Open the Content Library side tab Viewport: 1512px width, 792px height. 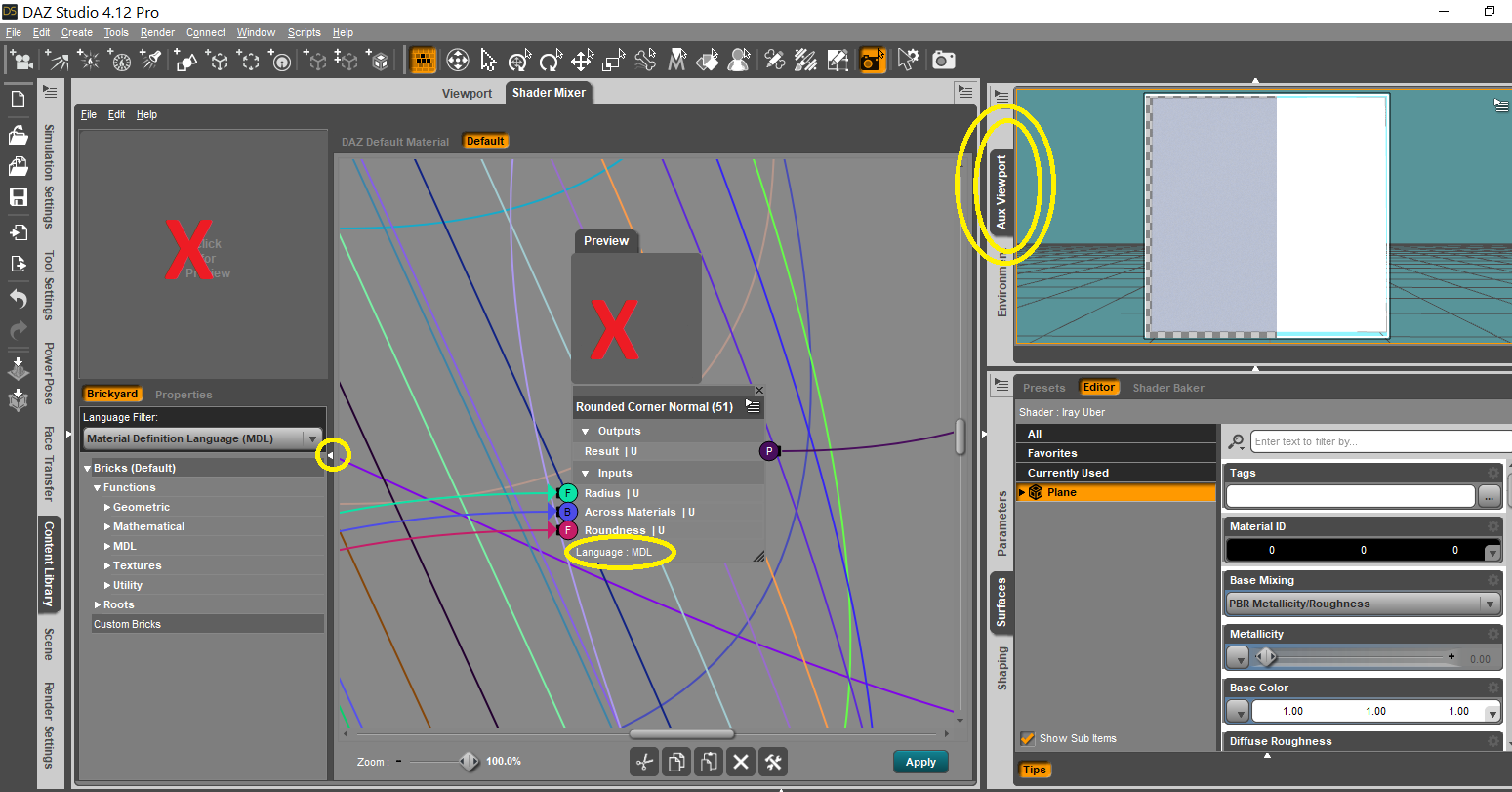coord(49,564)
